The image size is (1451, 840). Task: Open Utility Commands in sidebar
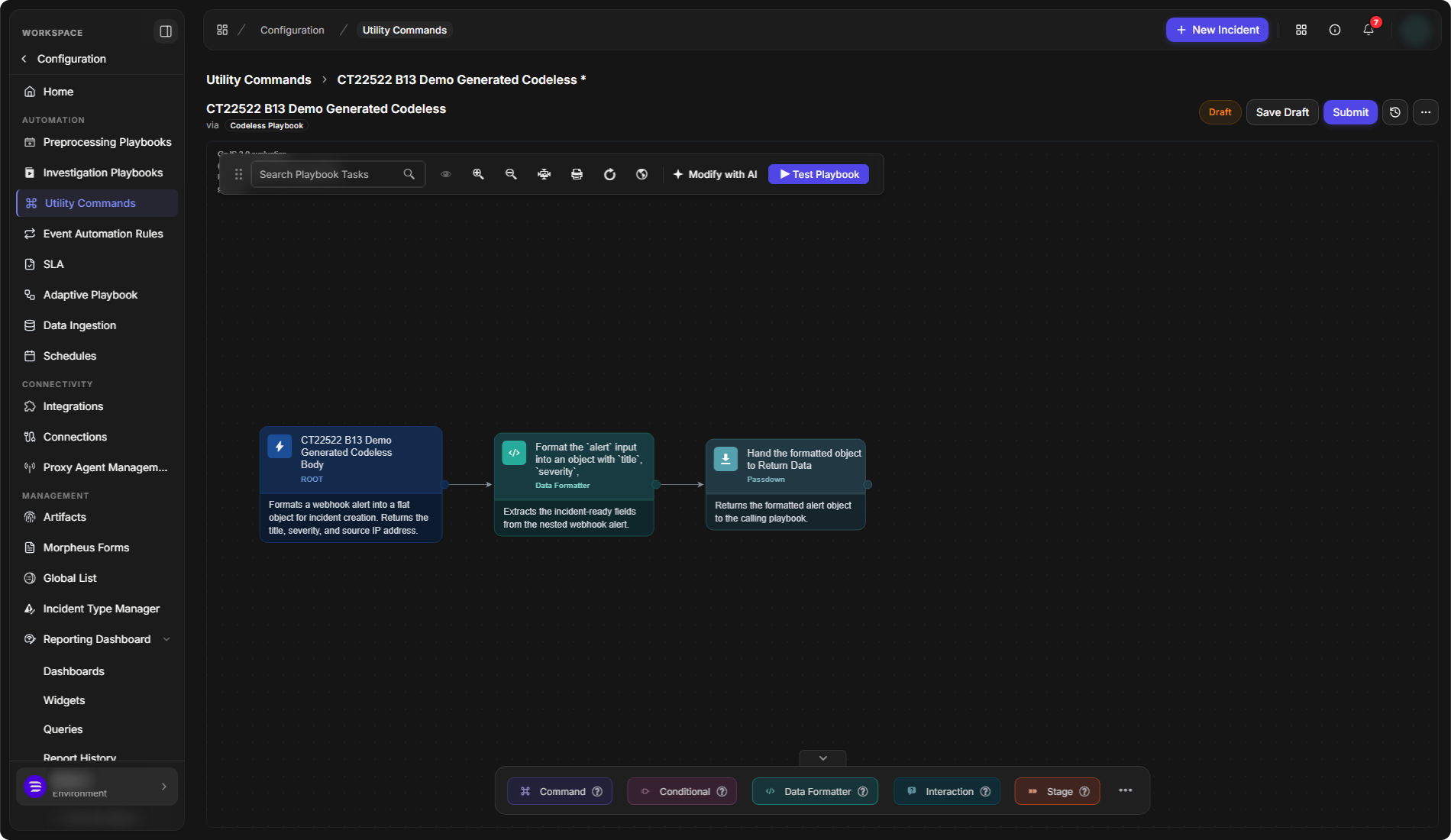click(x=97, y=203)
